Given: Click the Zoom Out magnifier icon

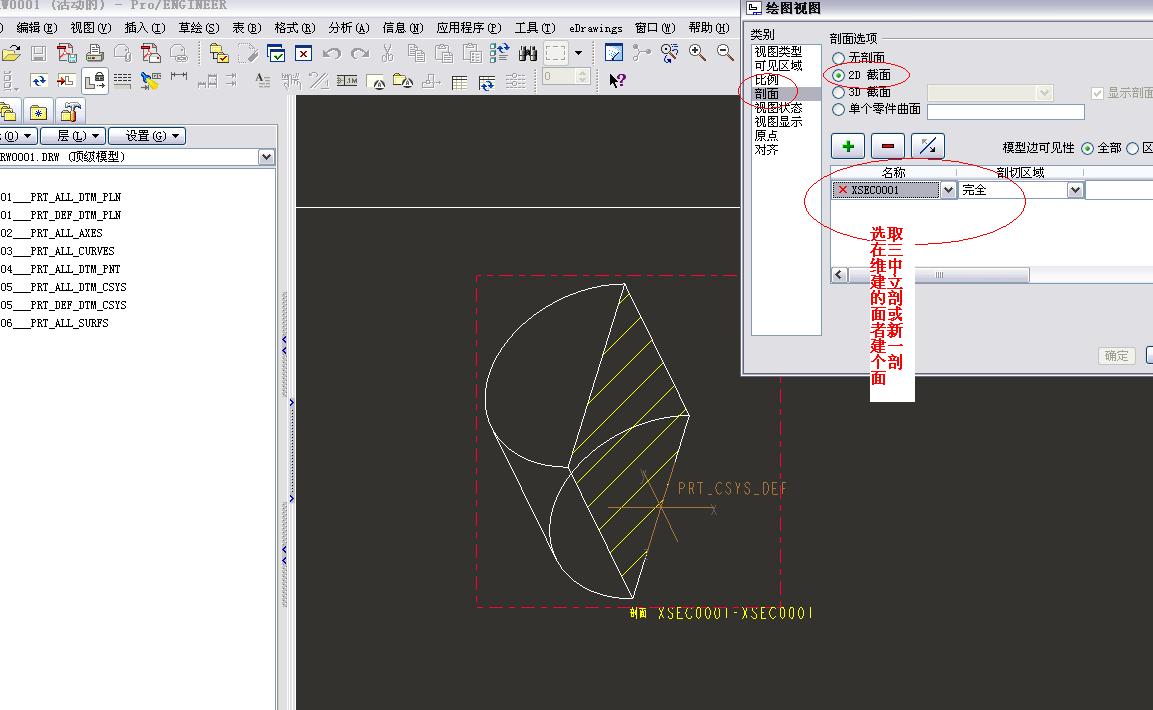Looking at the screenshot, I should click(725, 53).
